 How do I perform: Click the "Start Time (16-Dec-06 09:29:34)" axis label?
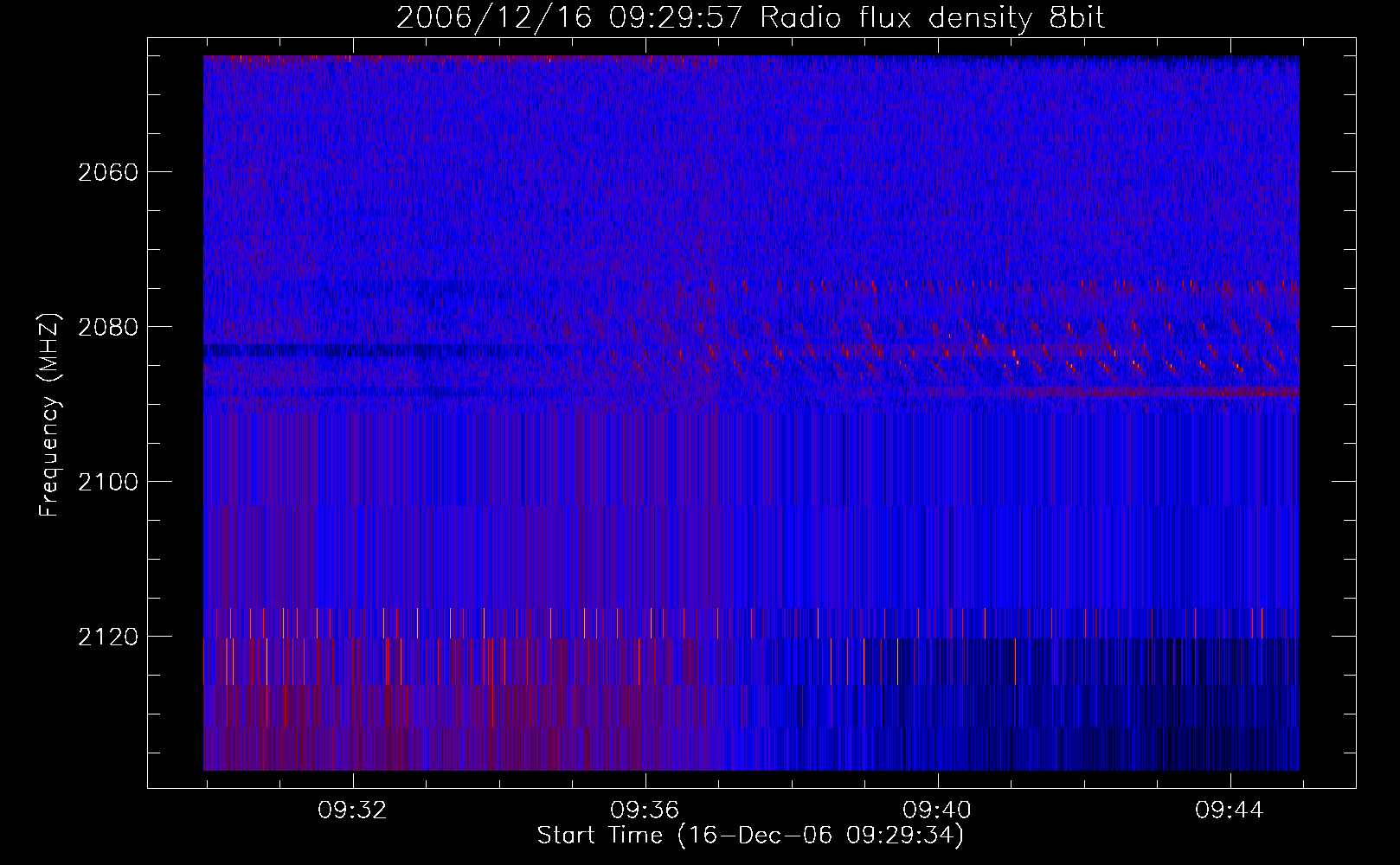click(750, 836)
